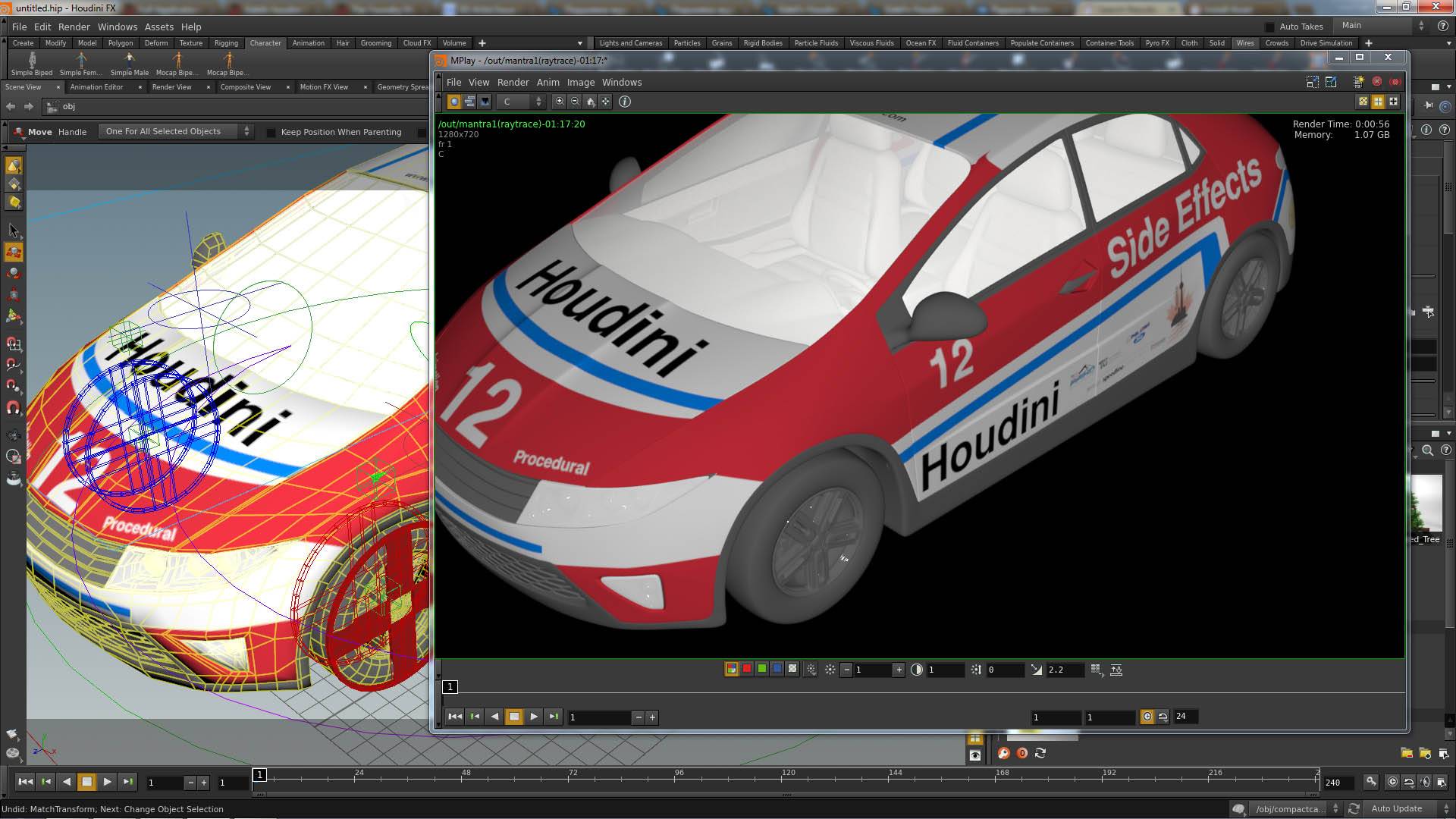Click zoom out magnifier in MPlay toolbar
This screenshot has height=819, width=1456.
click(x=575, y=102)
